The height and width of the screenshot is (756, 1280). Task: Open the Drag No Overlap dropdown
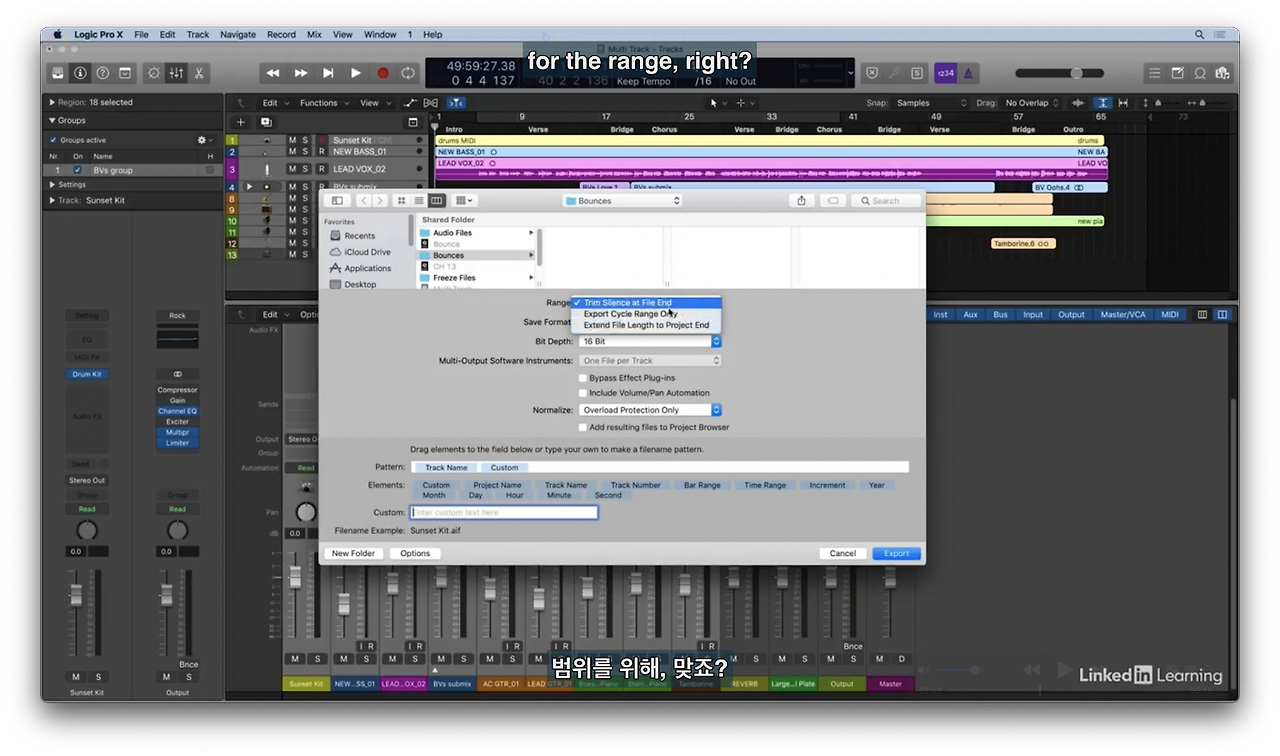[1033, 103]
